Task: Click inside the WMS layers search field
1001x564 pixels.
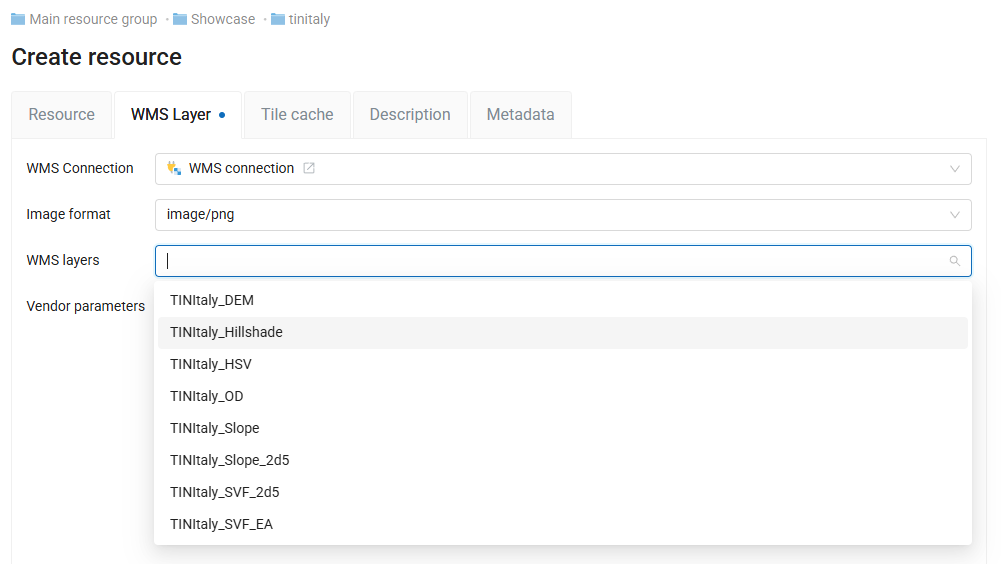Action: (550, 261)
